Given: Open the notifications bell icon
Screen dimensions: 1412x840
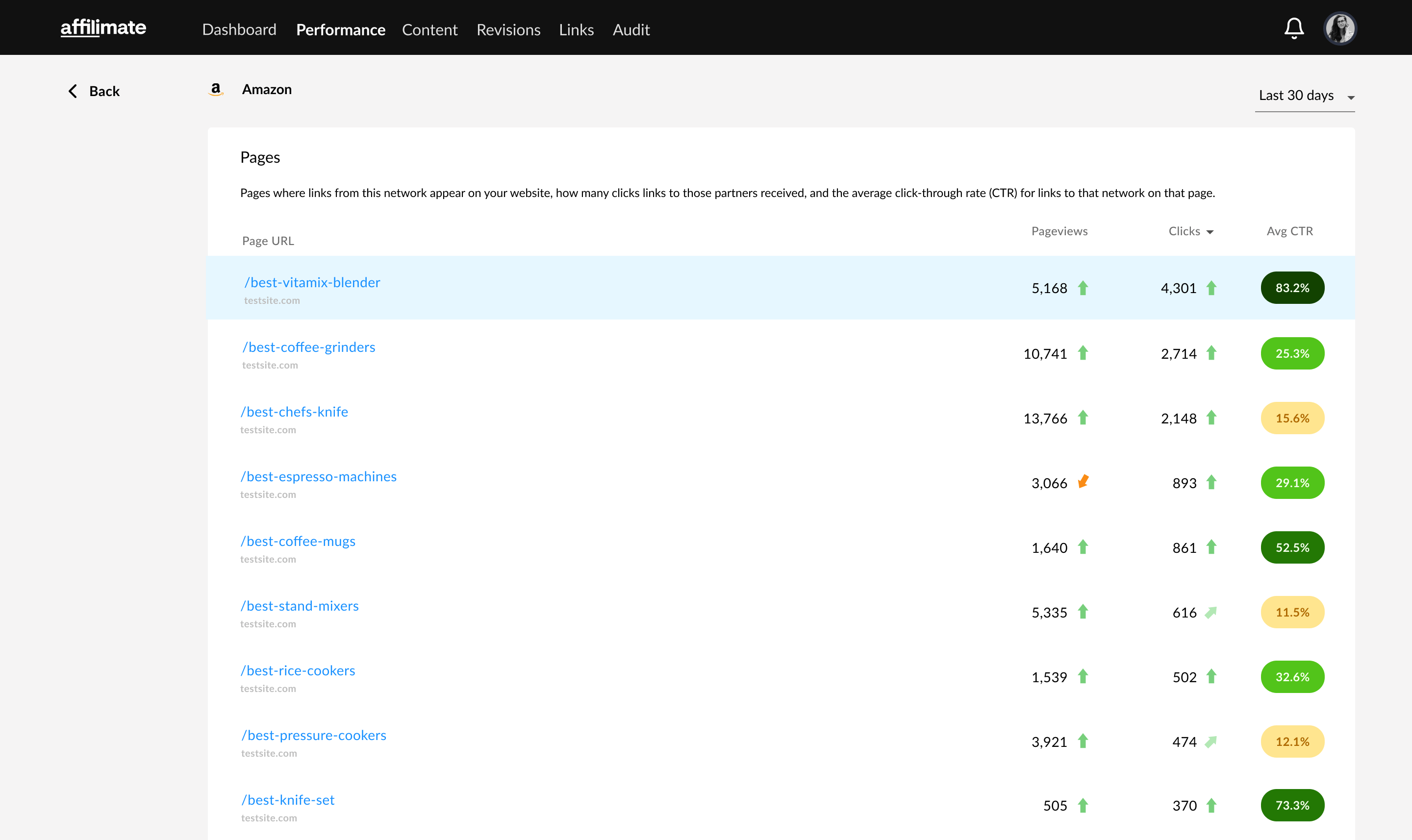Looking at the screenshot, I should 1294,28.
